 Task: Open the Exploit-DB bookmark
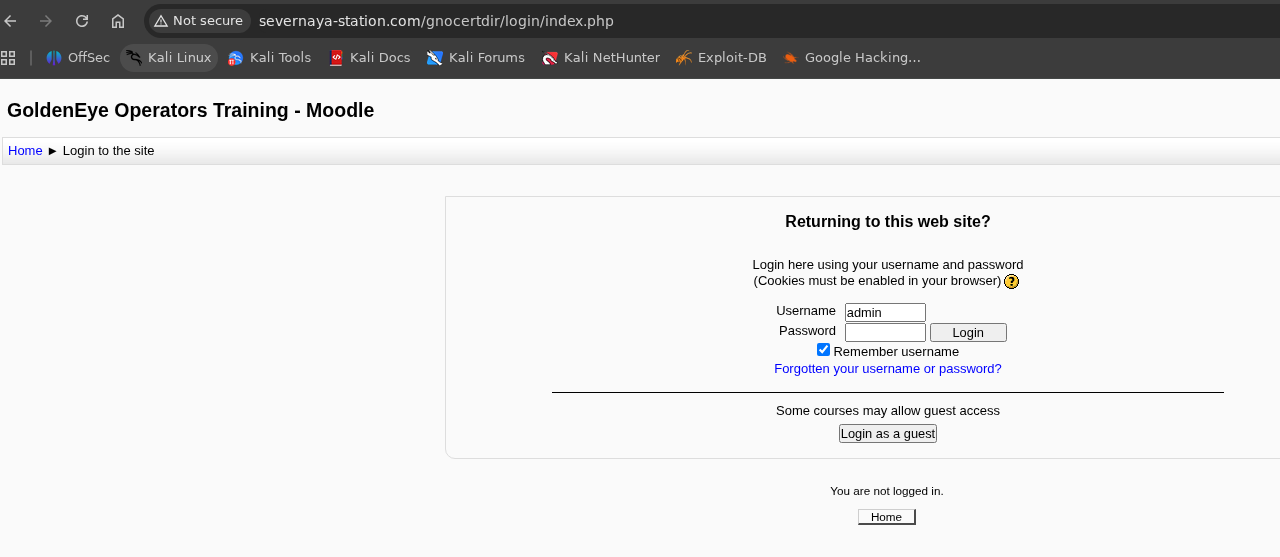click(721, 58)
